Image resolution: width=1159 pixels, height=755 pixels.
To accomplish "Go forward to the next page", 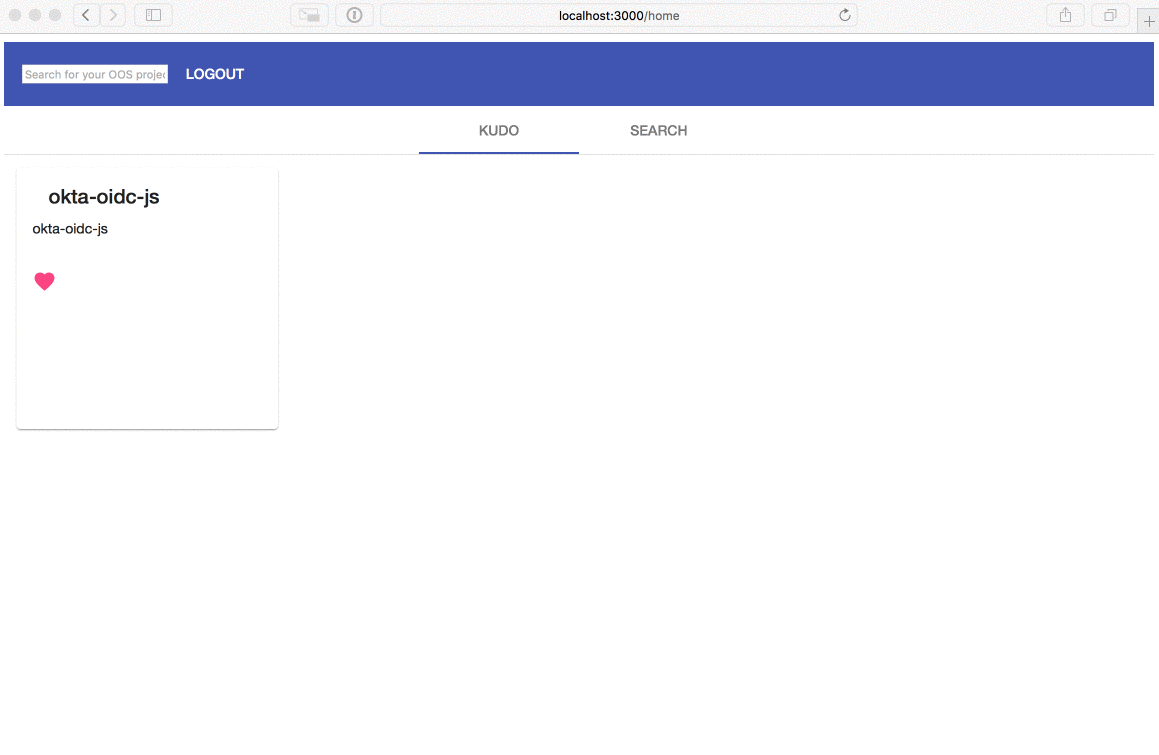I will [113, 15].
